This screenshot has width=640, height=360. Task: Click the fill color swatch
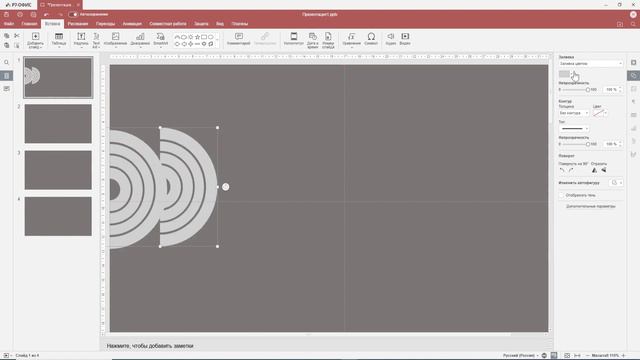[564, 74]
